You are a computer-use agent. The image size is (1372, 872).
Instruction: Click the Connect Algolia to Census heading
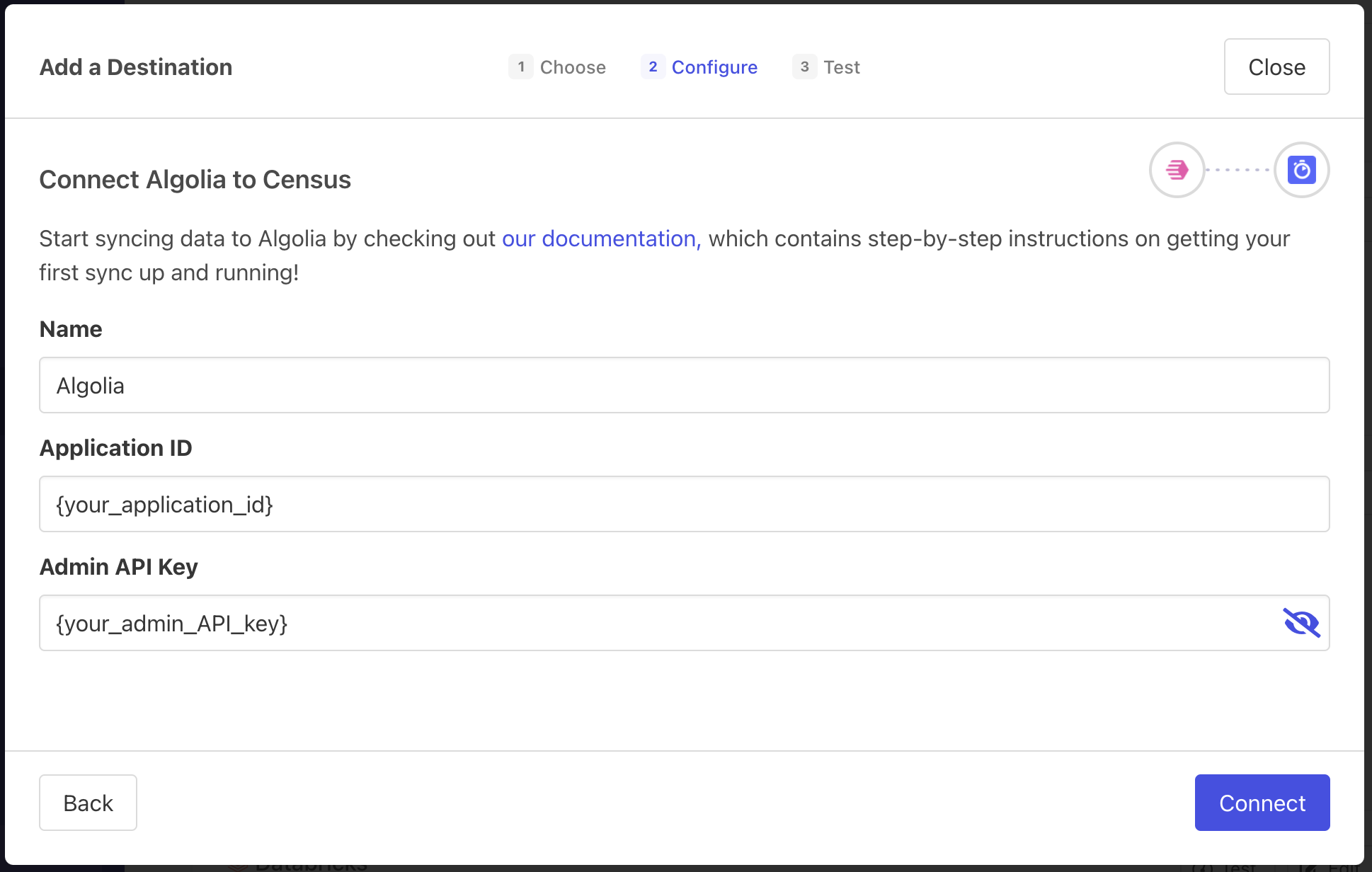click(195, 180)
